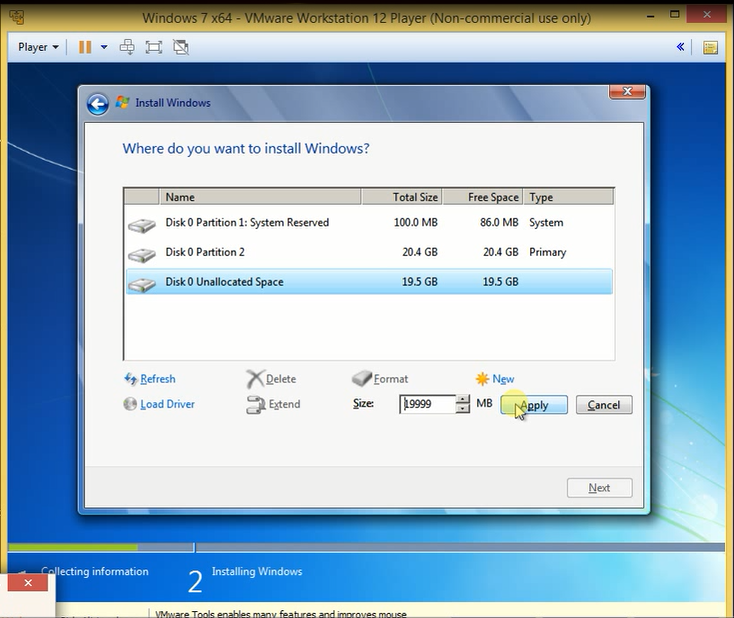Close the Install Windows dialog
734x618 pixels.
(x=627, y=91)
